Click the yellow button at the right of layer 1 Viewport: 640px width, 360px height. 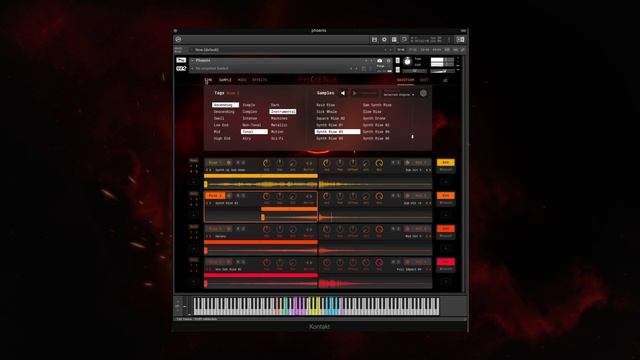[x=446, y=162]
